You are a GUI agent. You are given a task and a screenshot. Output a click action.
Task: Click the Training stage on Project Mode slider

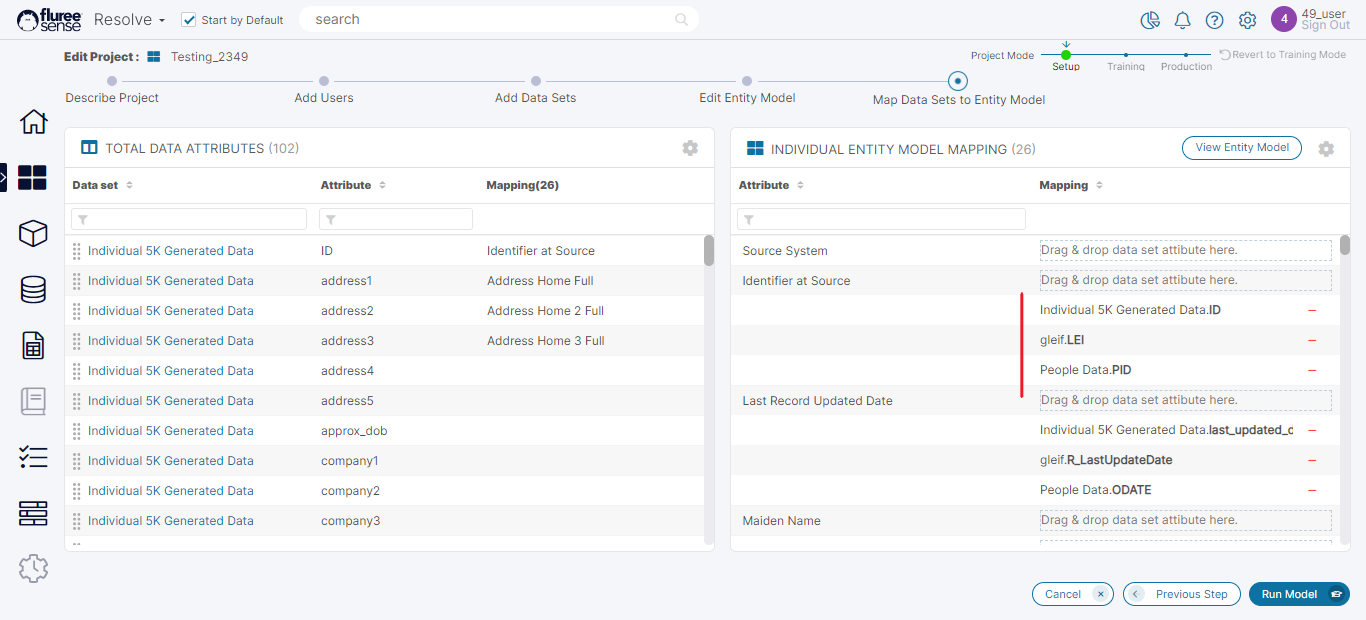click(x=1126, y=56)
